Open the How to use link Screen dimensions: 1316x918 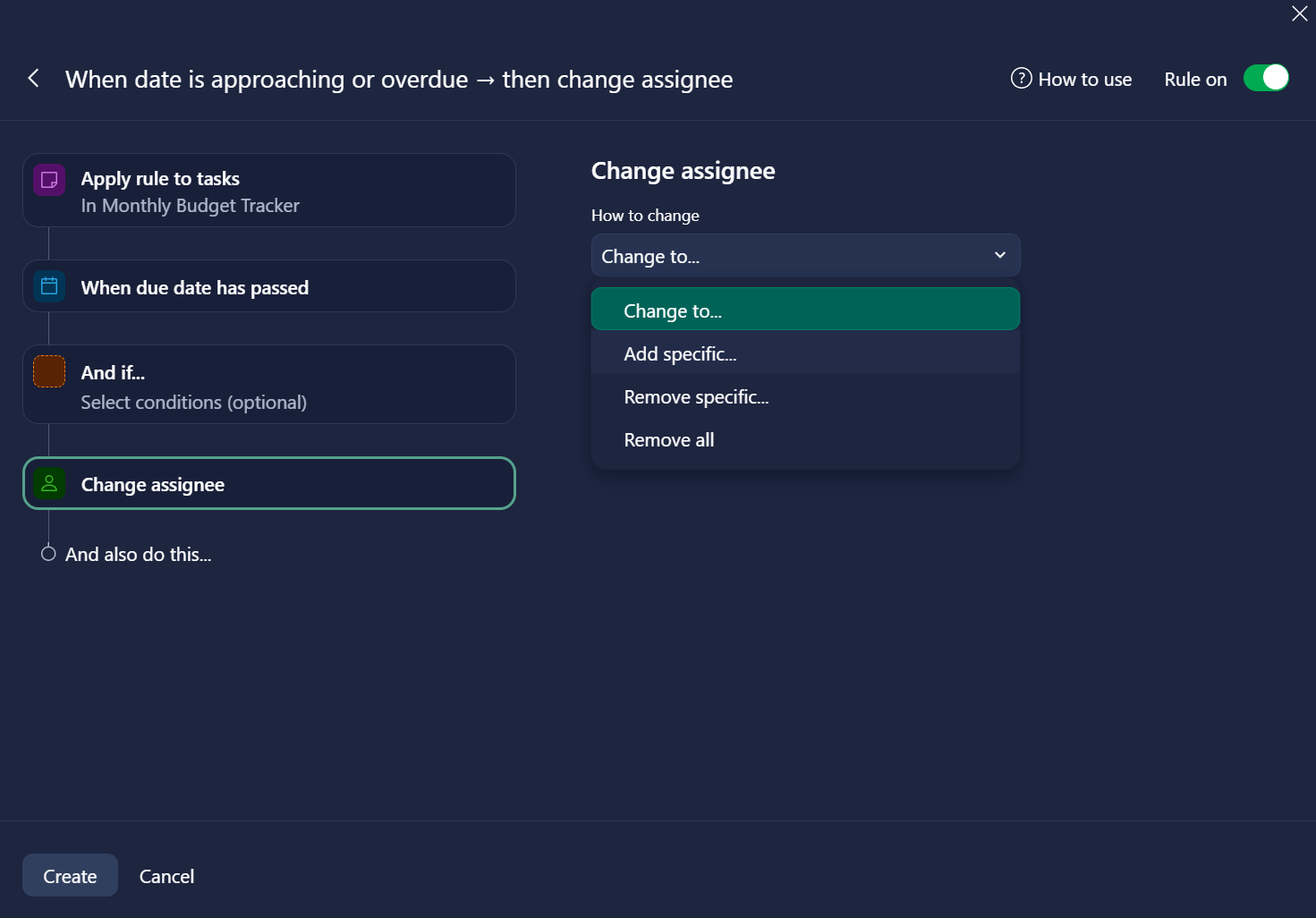(1084, 80)
